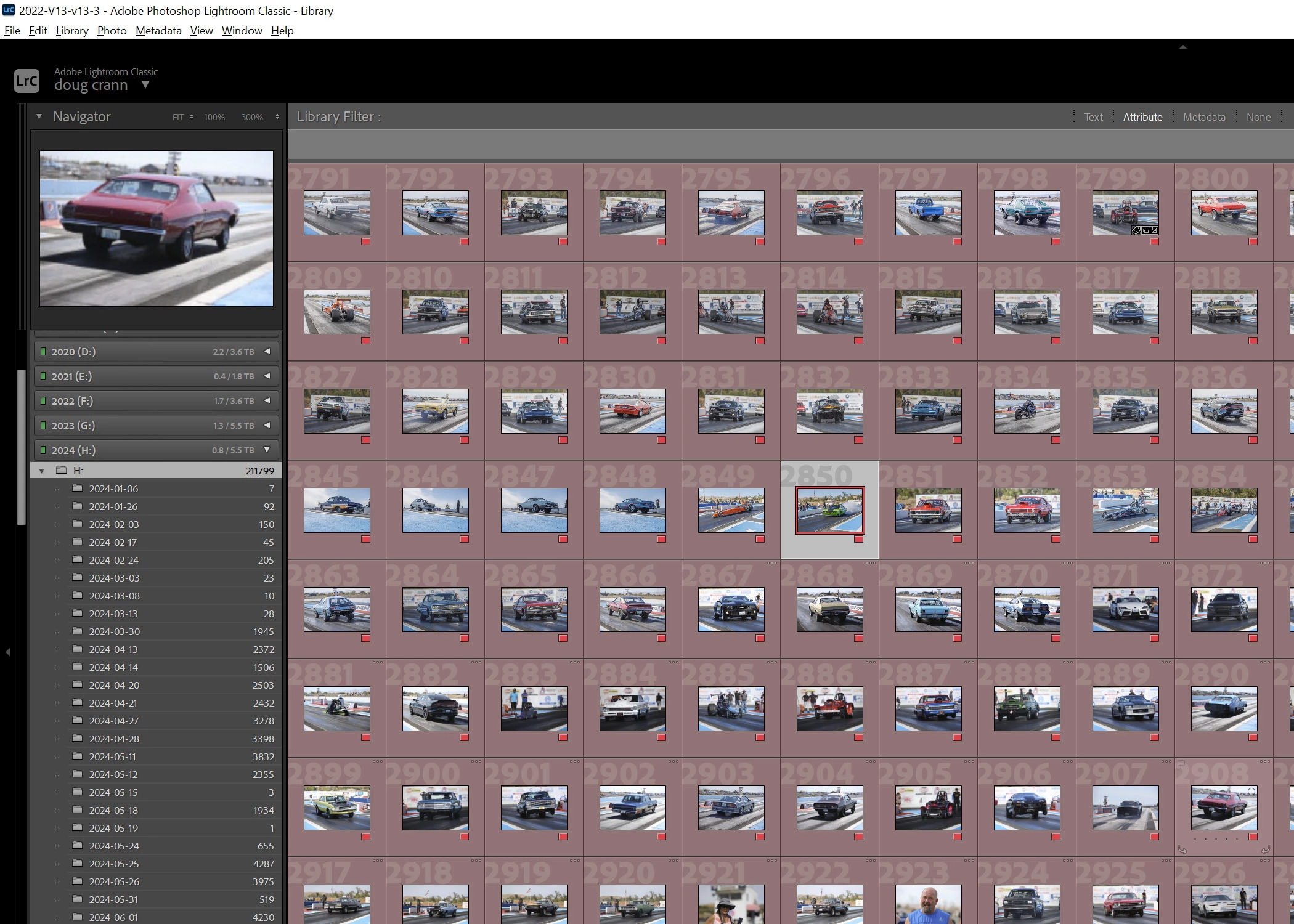Open identity plate dropdown next to doug crann
Viewport: 1294px width, 924px height.
pyautogui.click(x=145, y=85)
